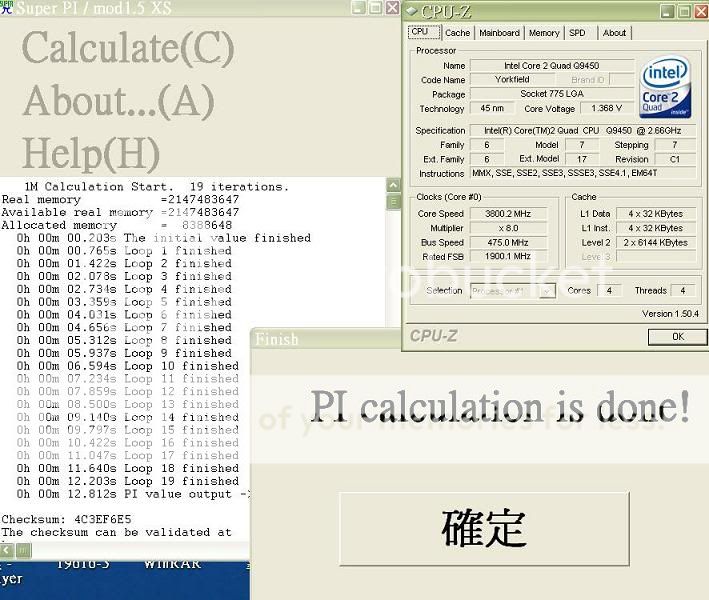The width and height of the screenshot is (709, 600).
Task: Switch to the Cache tab
Action: [457, 33]
